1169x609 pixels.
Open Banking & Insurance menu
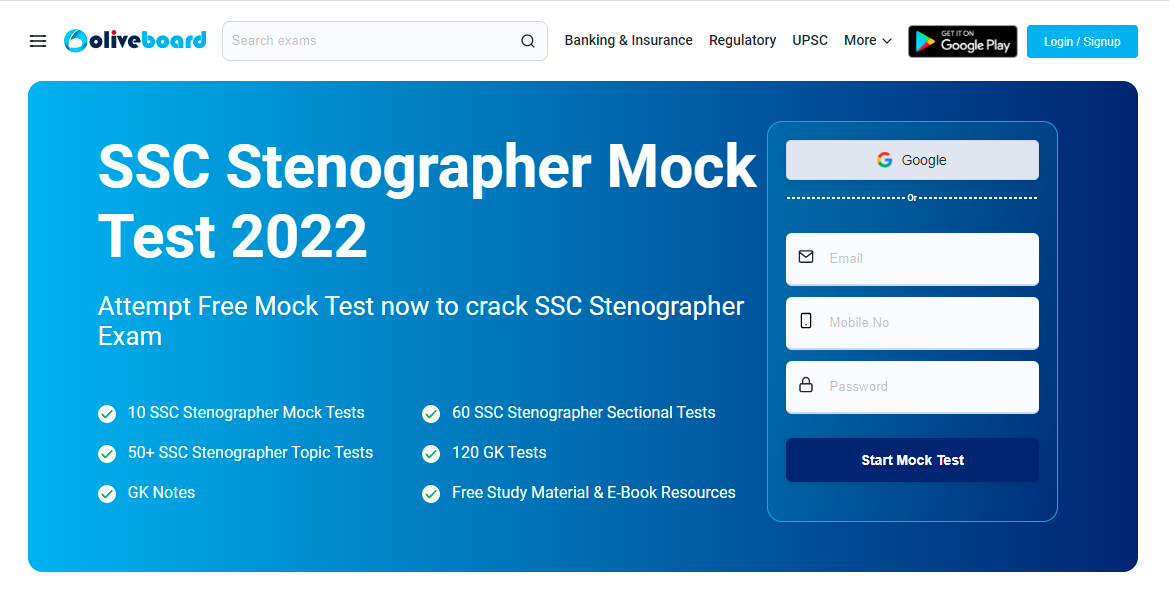(628, 40)
